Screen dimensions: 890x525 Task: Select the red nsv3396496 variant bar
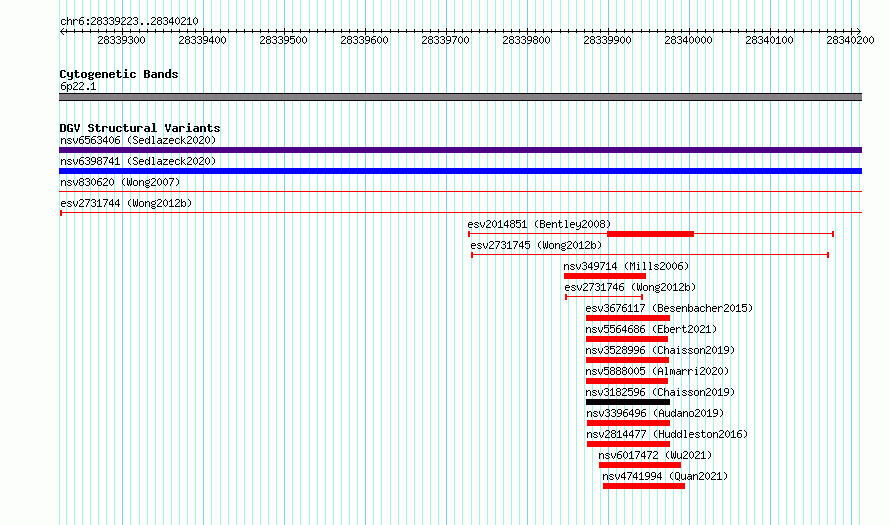628,423
